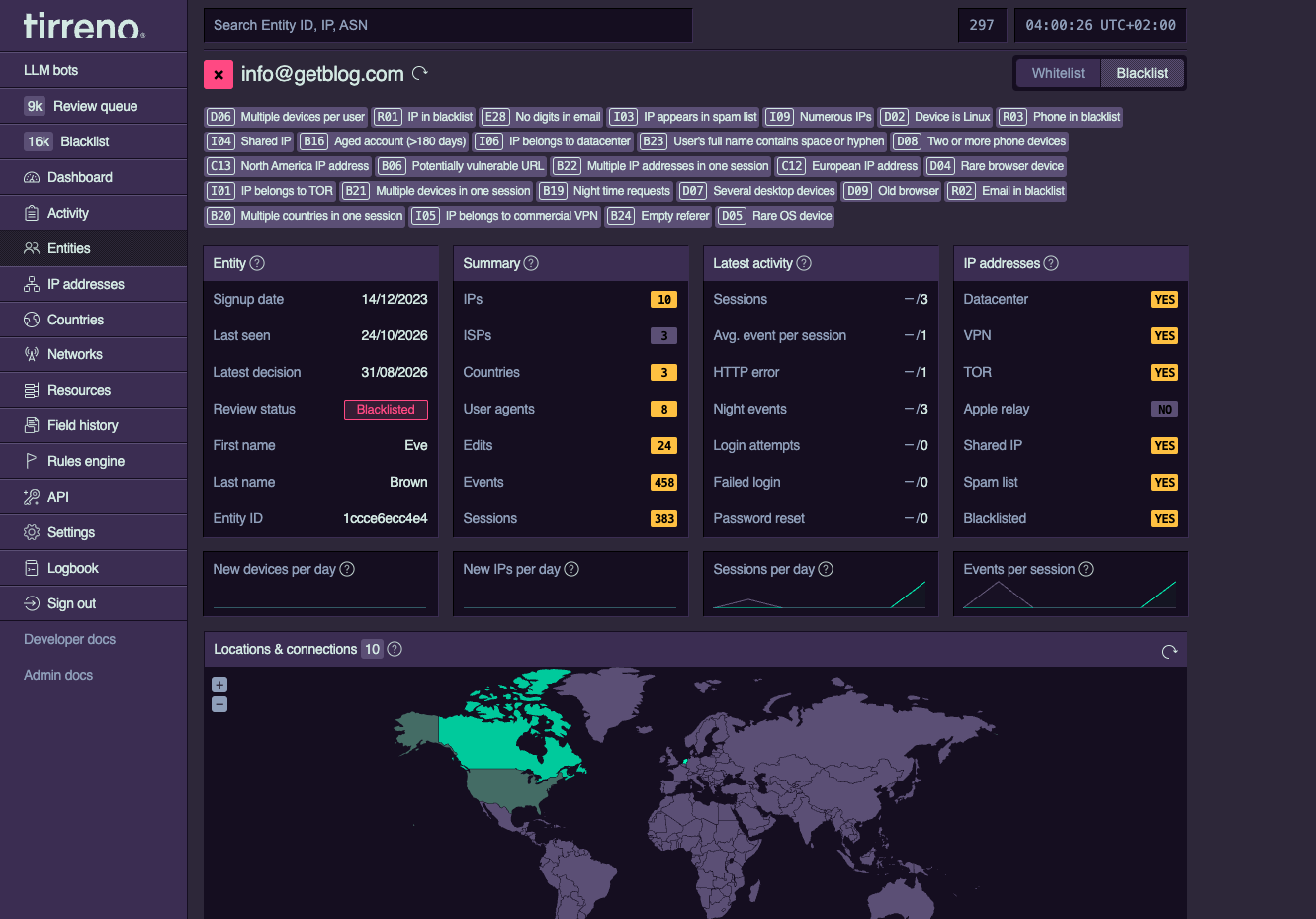
Task: Zoom out on the map
Action: (219, 704)
